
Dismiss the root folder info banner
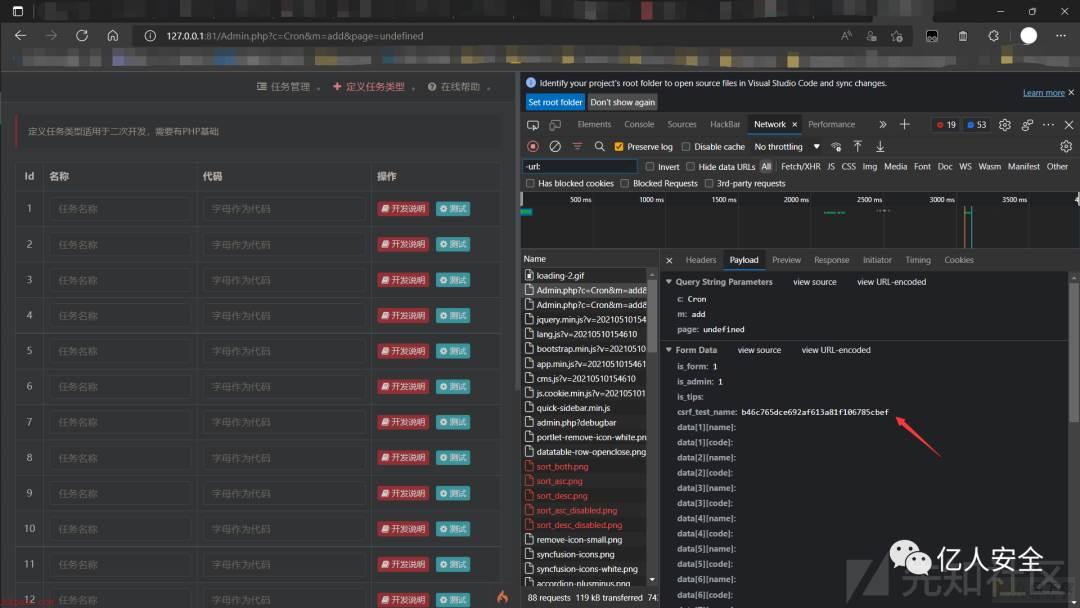tap(1071, 92)
